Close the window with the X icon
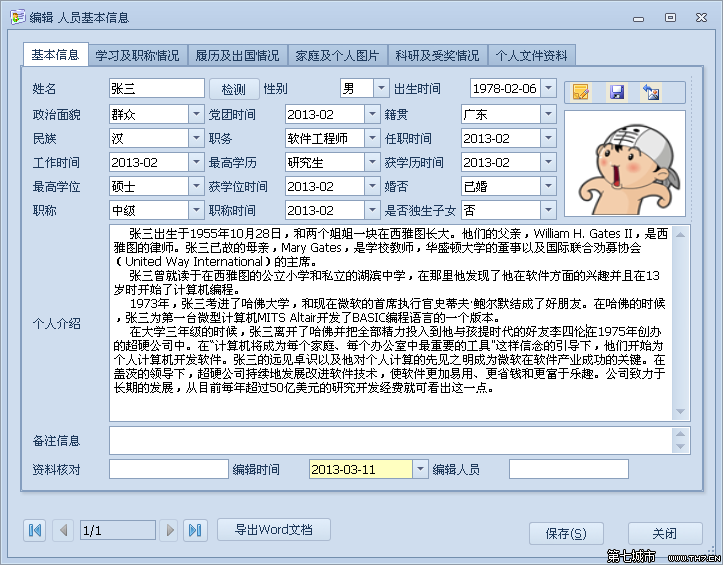723x565 pixels. pyautogui.click(x=701, y=17)
